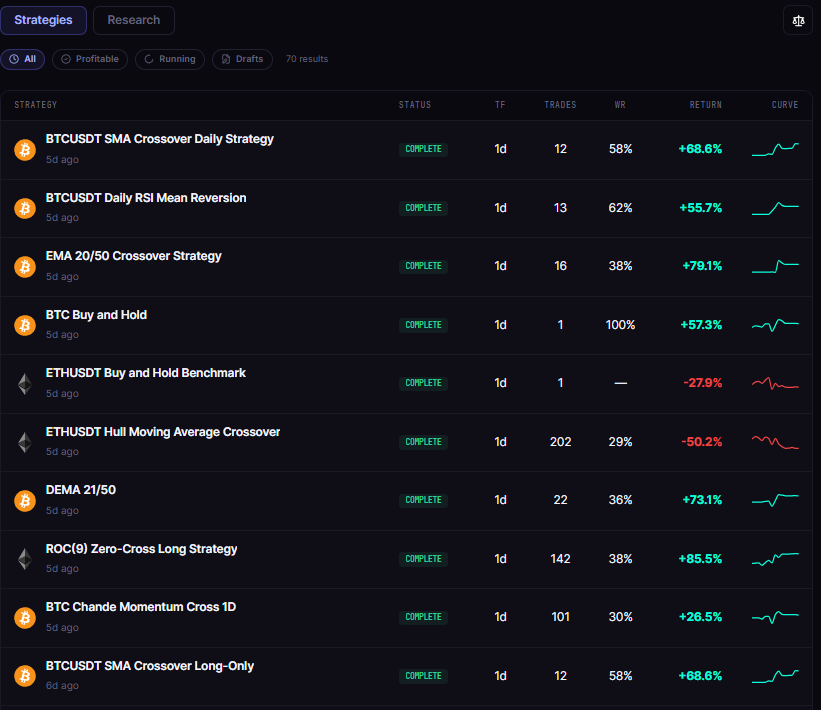Click equity curve of BTCUSDT SMA Crossover Daily Strategy
Viewport: 821px width, 710px height.
775,149
